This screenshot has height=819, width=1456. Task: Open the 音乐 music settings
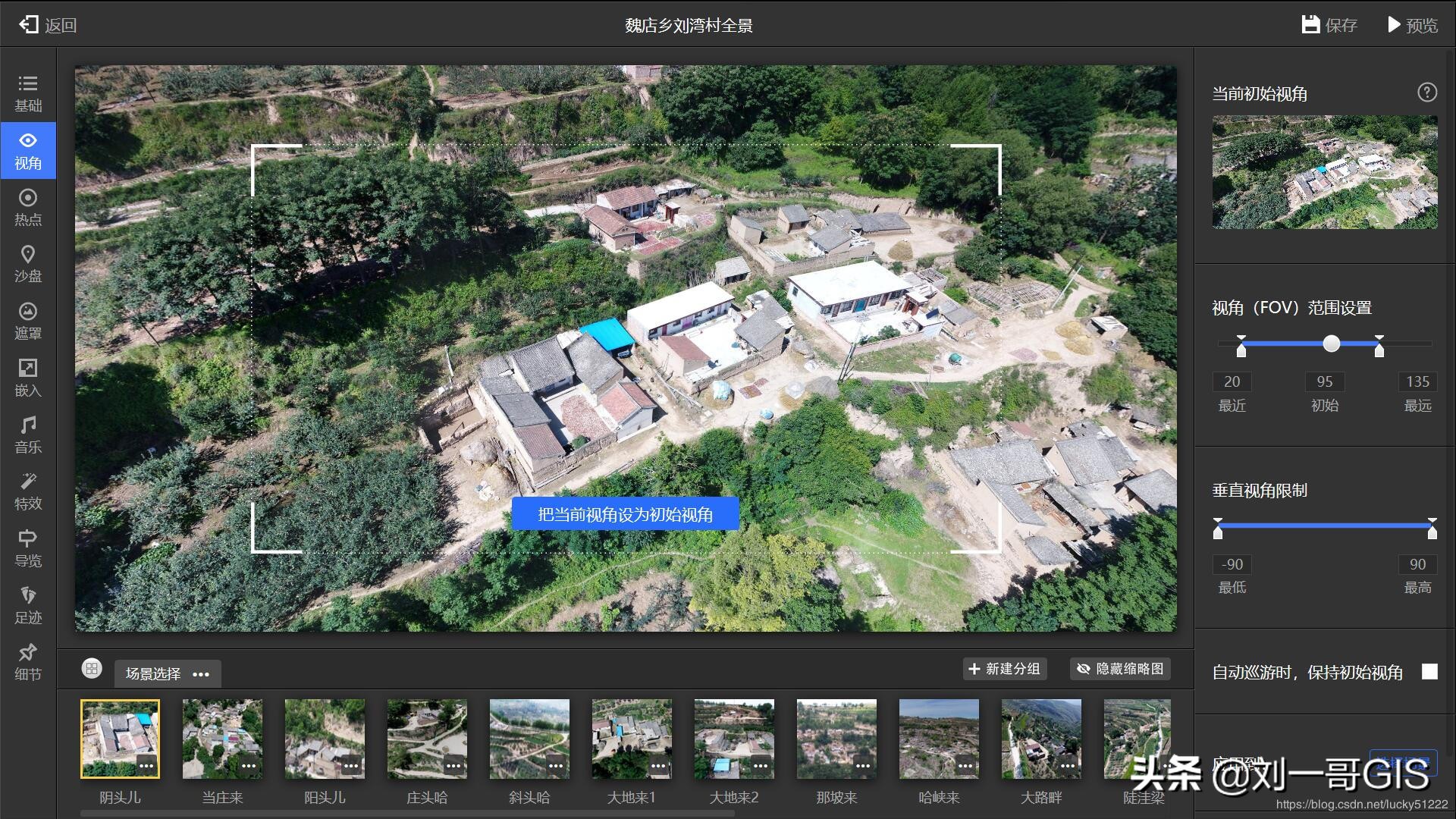[28, 435]
